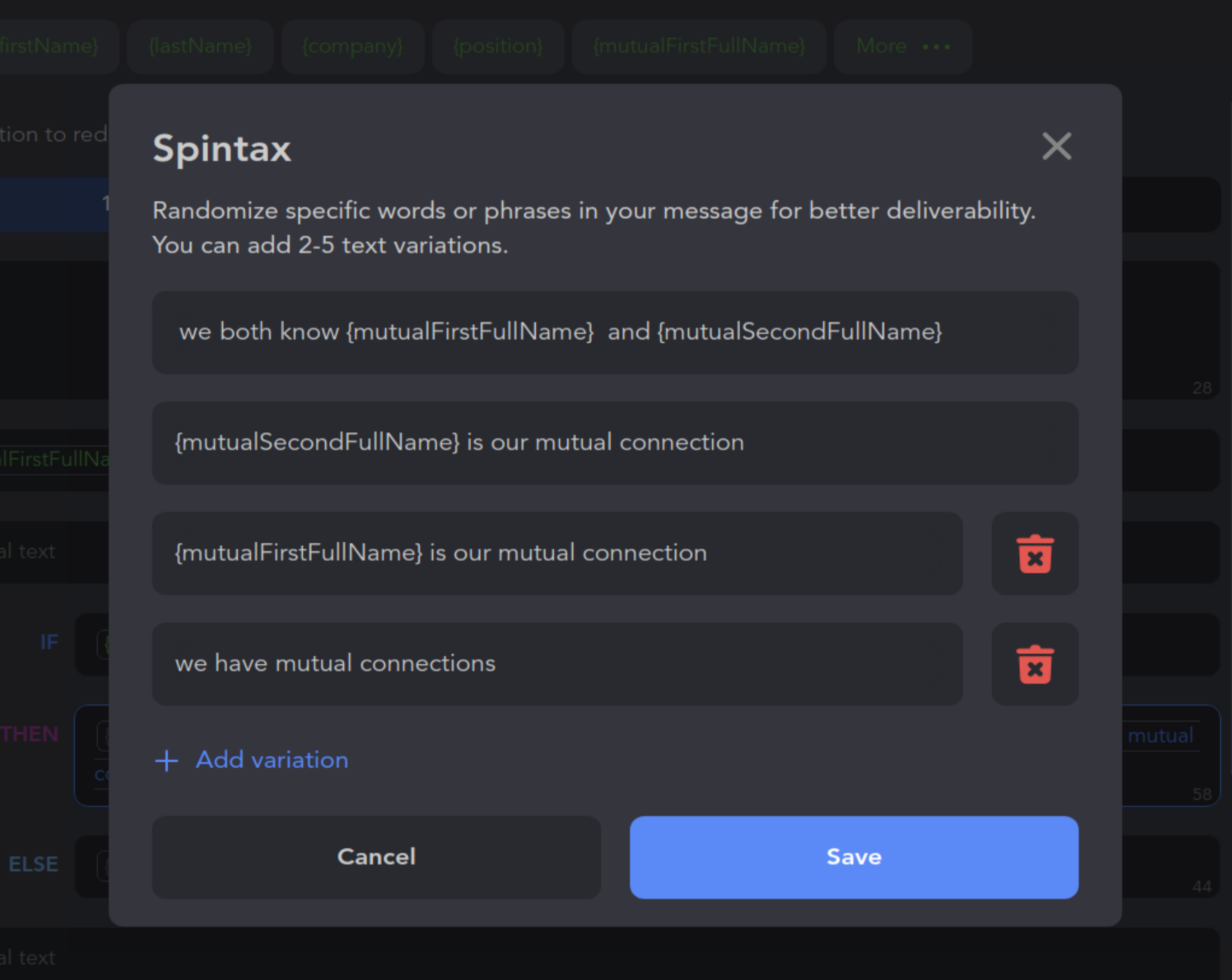The image size is (1232, 980).
Task: Save the spintax variations
Action: [x=854, y=857]
